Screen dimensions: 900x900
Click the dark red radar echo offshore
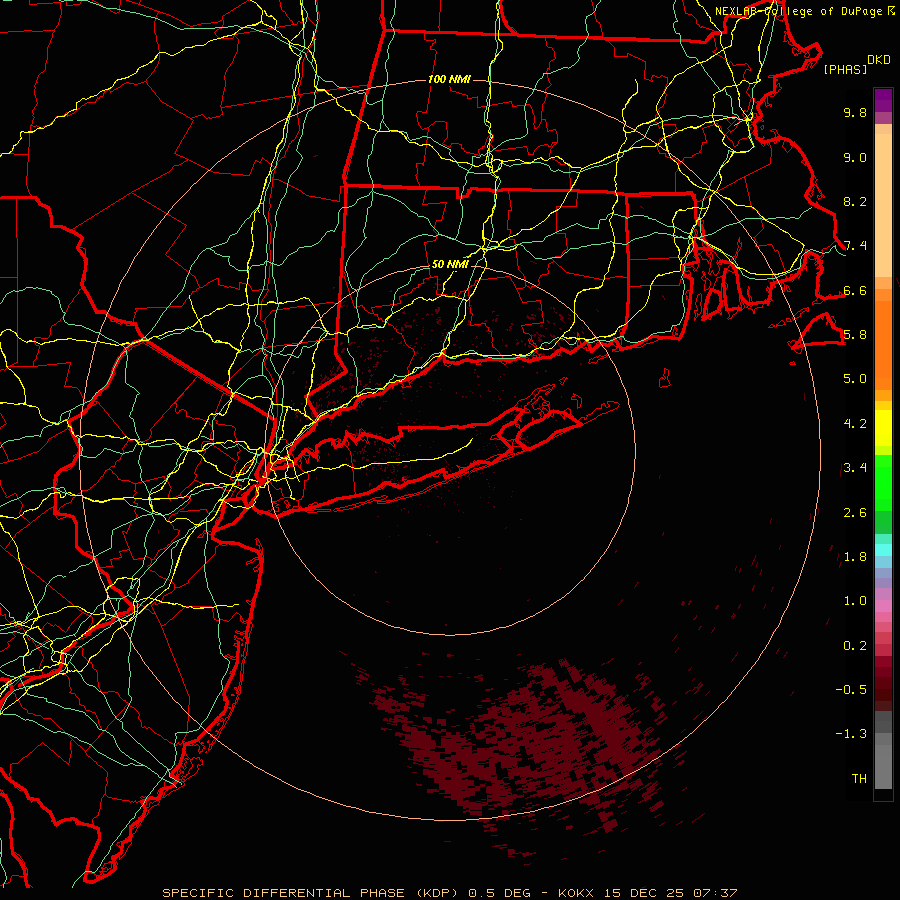534,746
